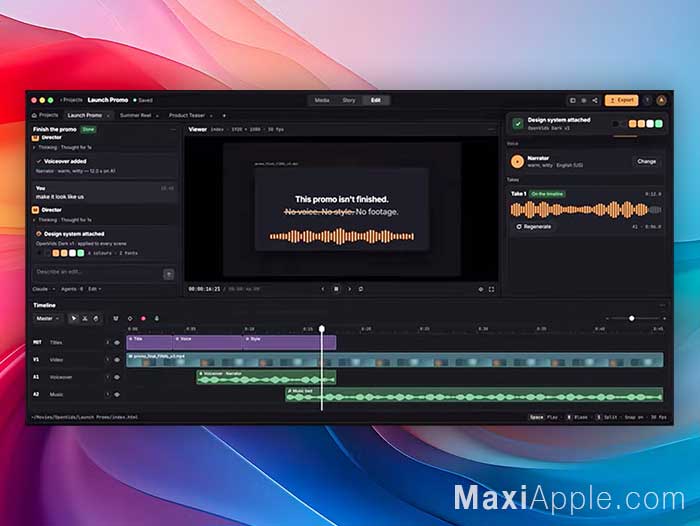Adjust the timeline zoom slider handle
Image resolution: width=700 pixels, height=526 pixels.
point(632,318)
